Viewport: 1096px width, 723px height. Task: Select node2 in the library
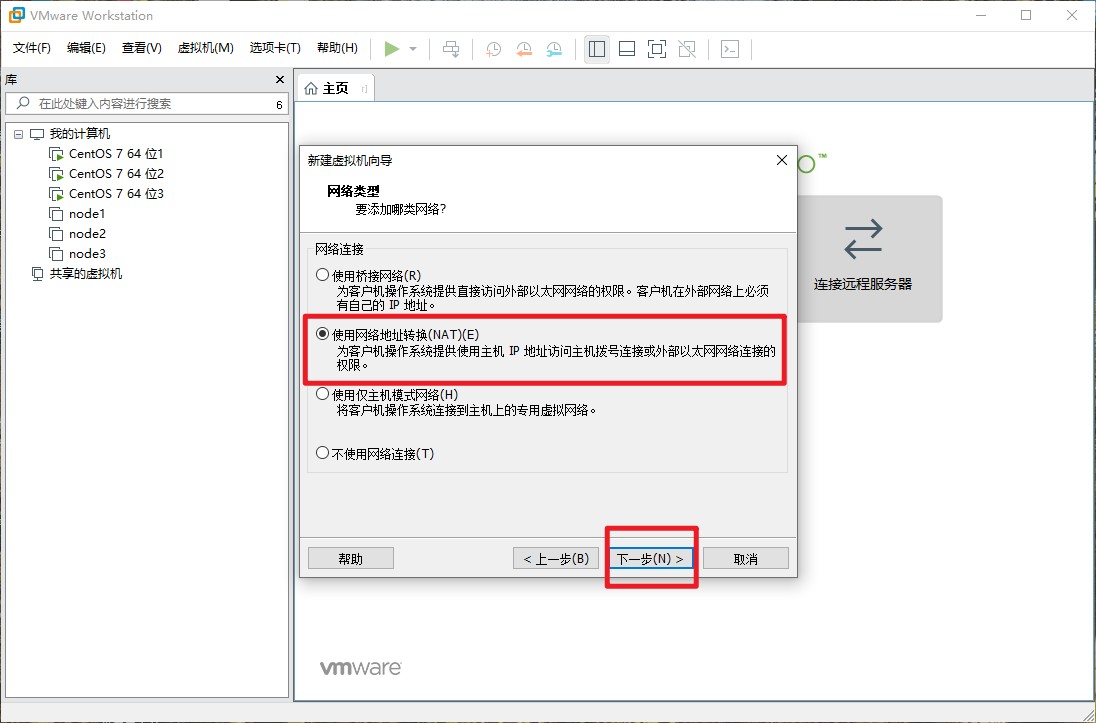87,234
